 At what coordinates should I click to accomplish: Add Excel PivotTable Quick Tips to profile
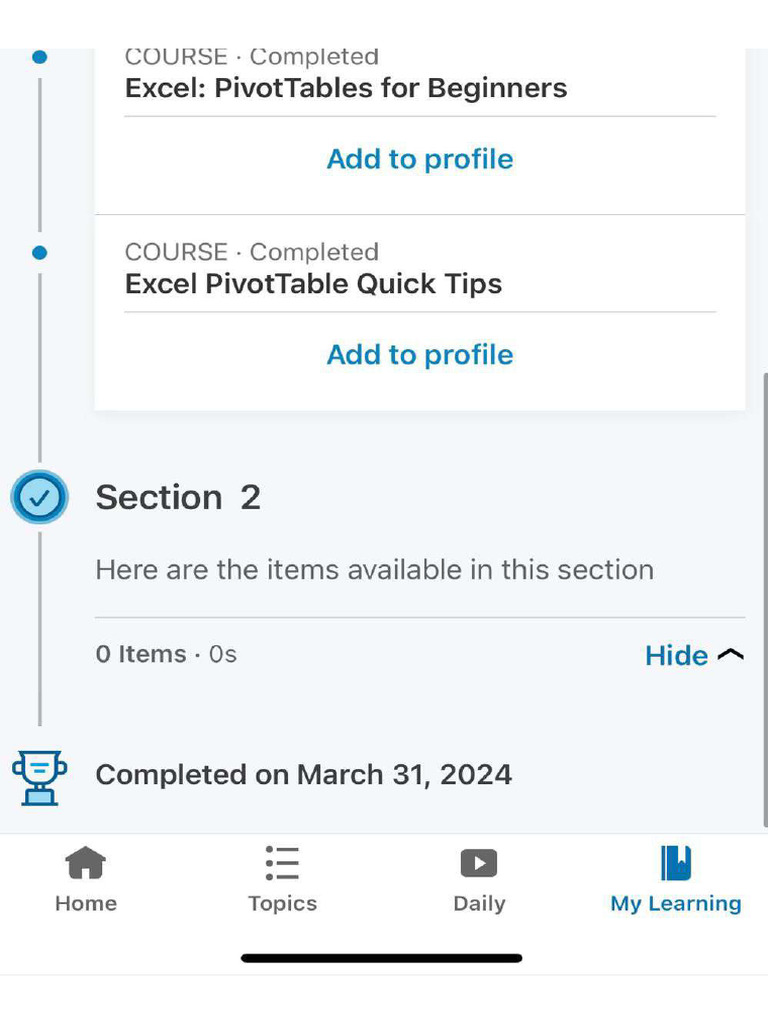tap(420, 355)
